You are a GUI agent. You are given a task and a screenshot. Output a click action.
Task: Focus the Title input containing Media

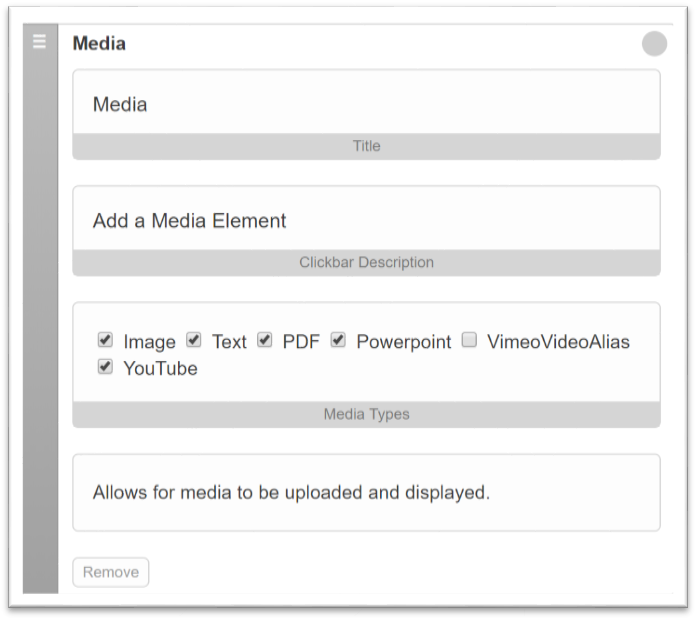pyautogui.click(x=366, y=103)
